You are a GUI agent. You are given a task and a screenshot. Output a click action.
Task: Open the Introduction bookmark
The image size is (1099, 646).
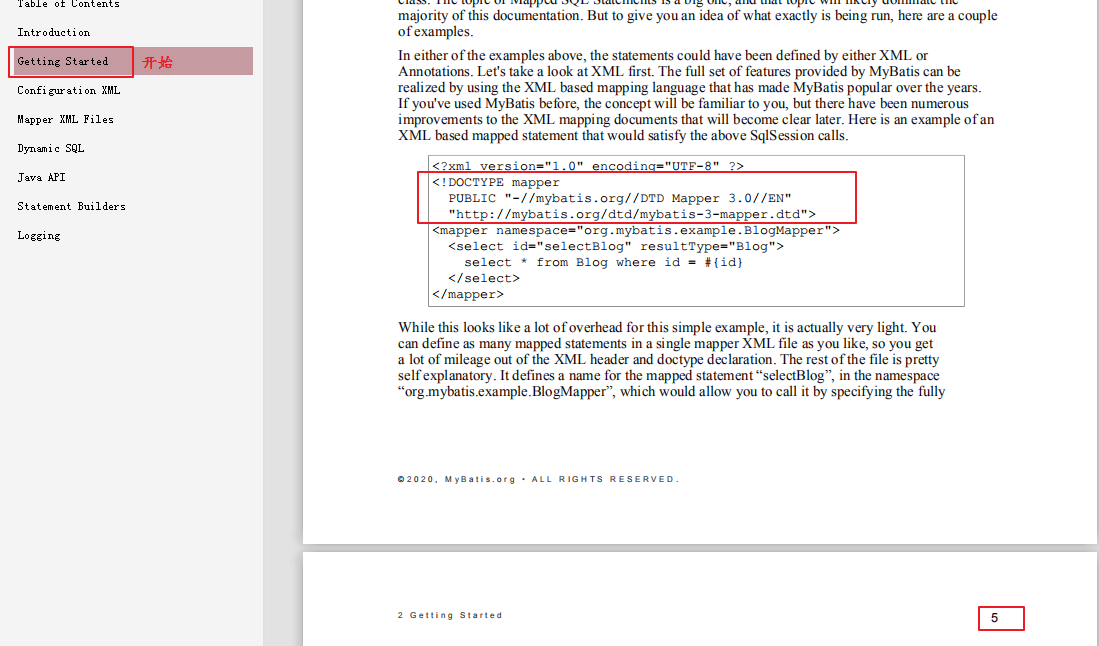pyautogui.click(x=54, y=32)
